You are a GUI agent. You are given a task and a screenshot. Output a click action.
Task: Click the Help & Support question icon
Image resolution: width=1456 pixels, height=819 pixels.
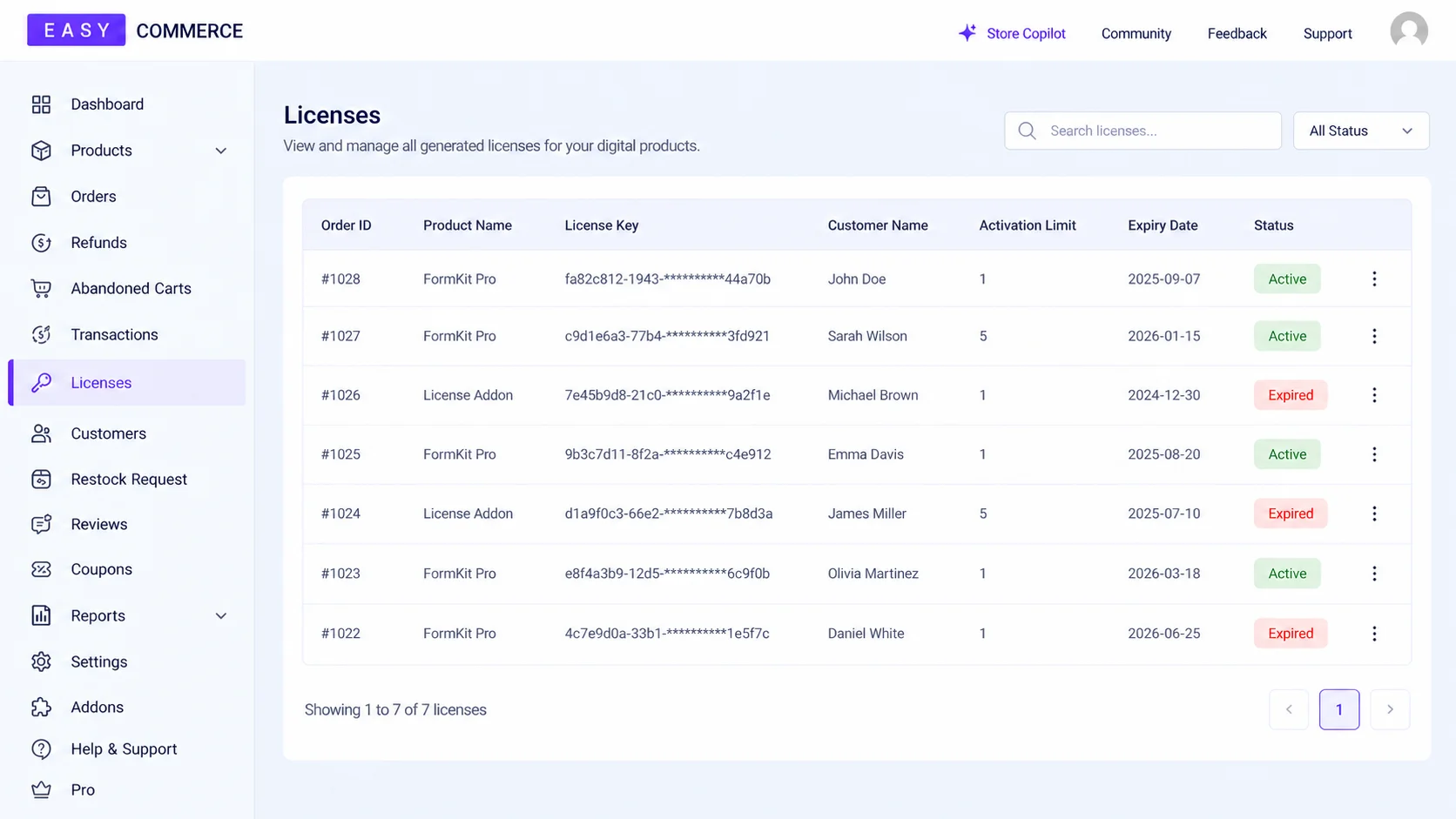point(41,749)
